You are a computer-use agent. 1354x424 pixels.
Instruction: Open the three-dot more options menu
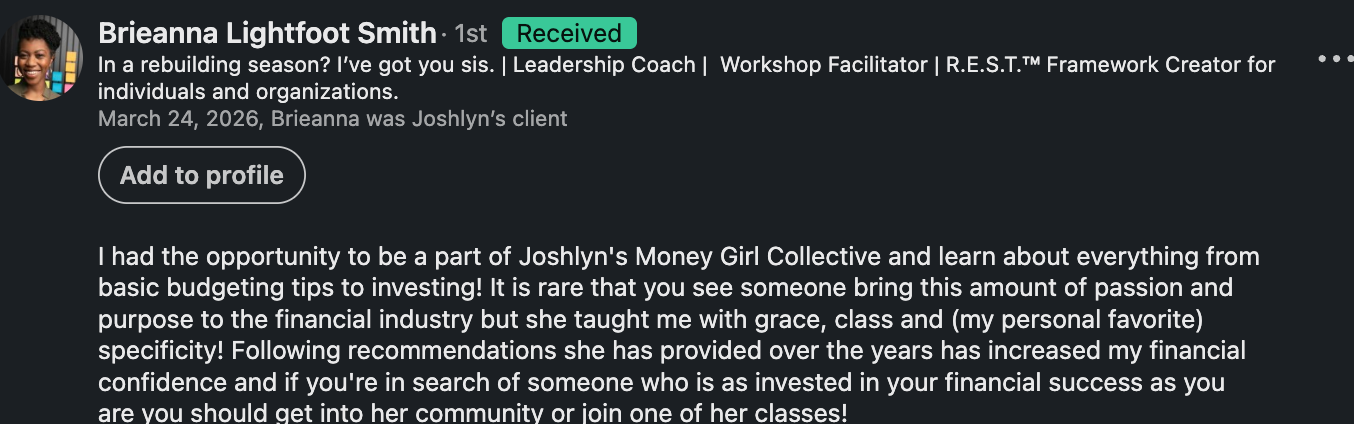coord(1334,59)
